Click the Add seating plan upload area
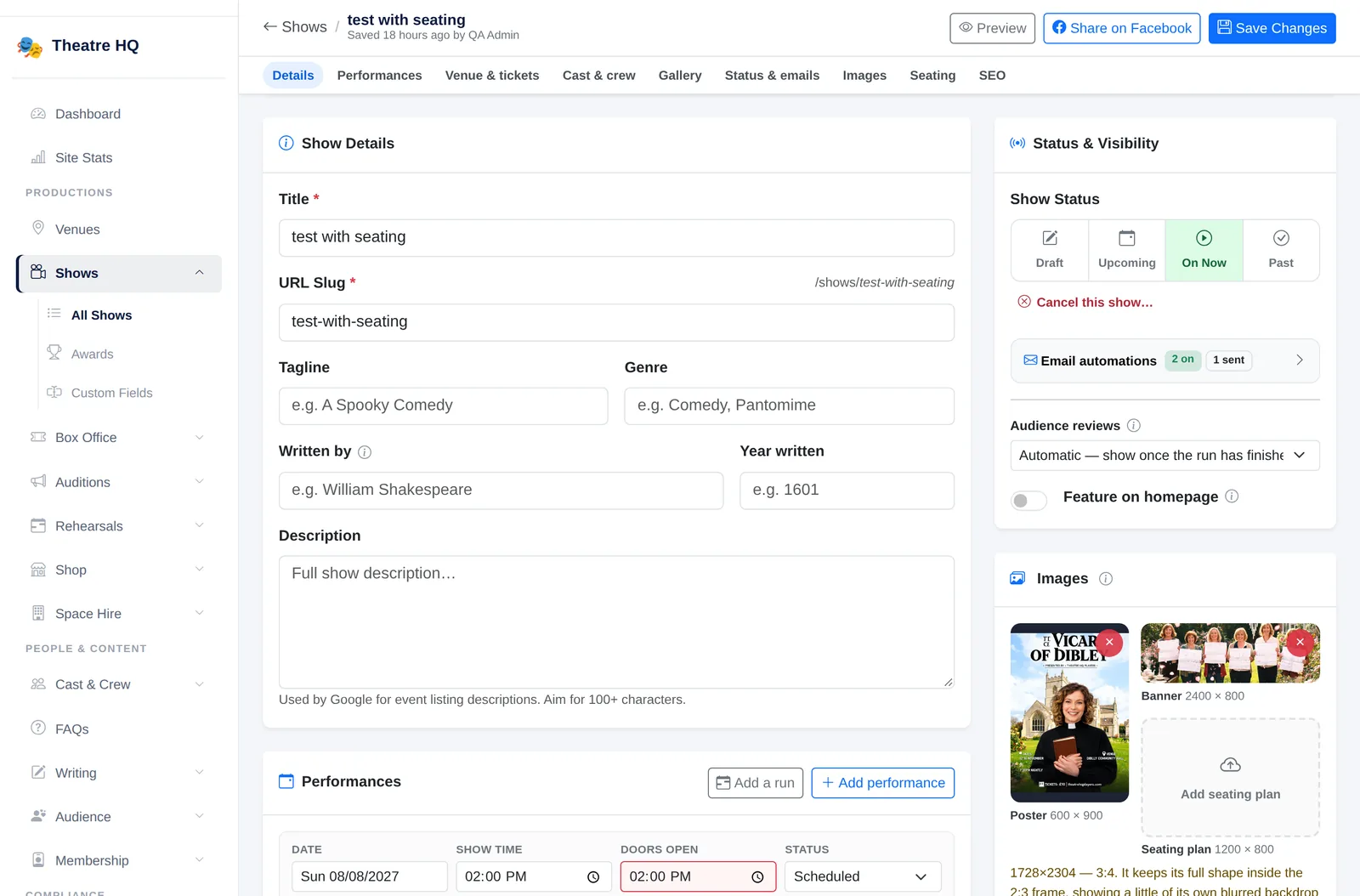Screen dimensions: 1360x896 click(1231, 778)
